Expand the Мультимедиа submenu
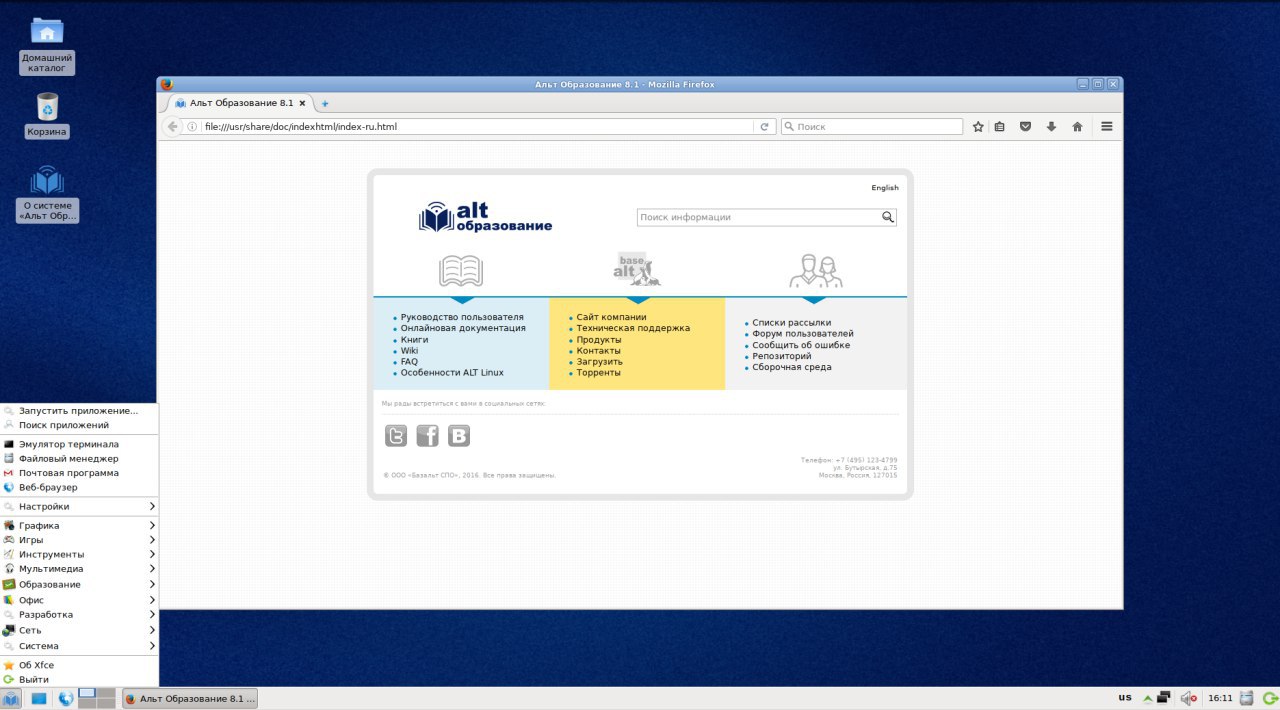Screen dimensions: 1280x710 coord(79,569)
